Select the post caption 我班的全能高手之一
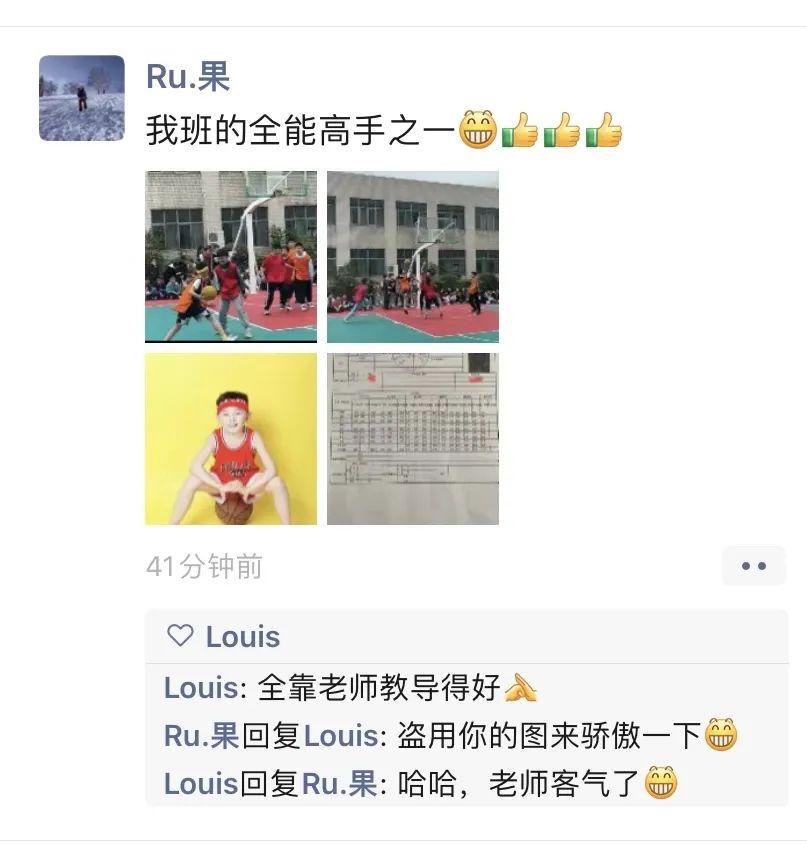 pos(301,130)
